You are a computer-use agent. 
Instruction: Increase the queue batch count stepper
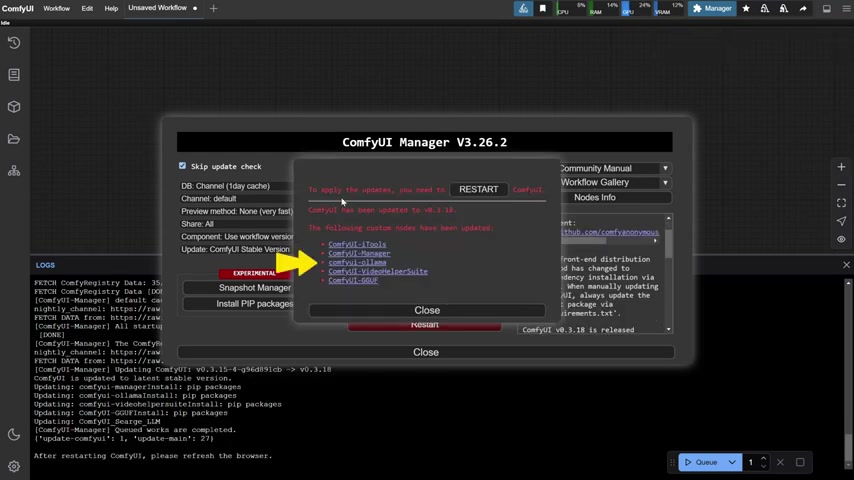(x=763, y=459)
